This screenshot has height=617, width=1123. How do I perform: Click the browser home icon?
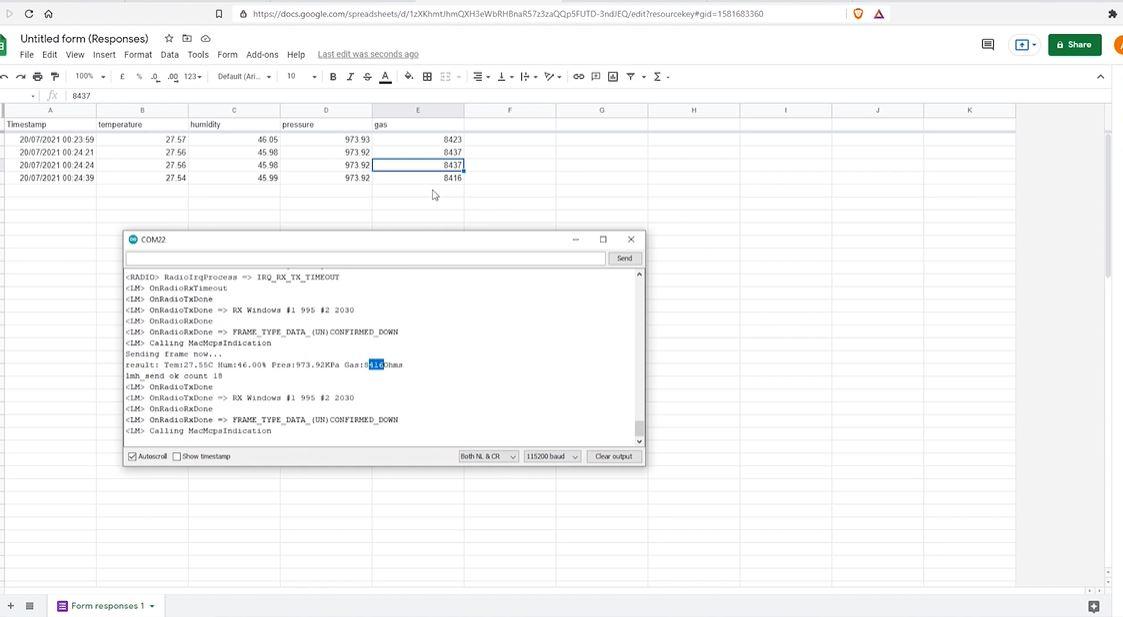pyautogui.click(x=48, y=14)
